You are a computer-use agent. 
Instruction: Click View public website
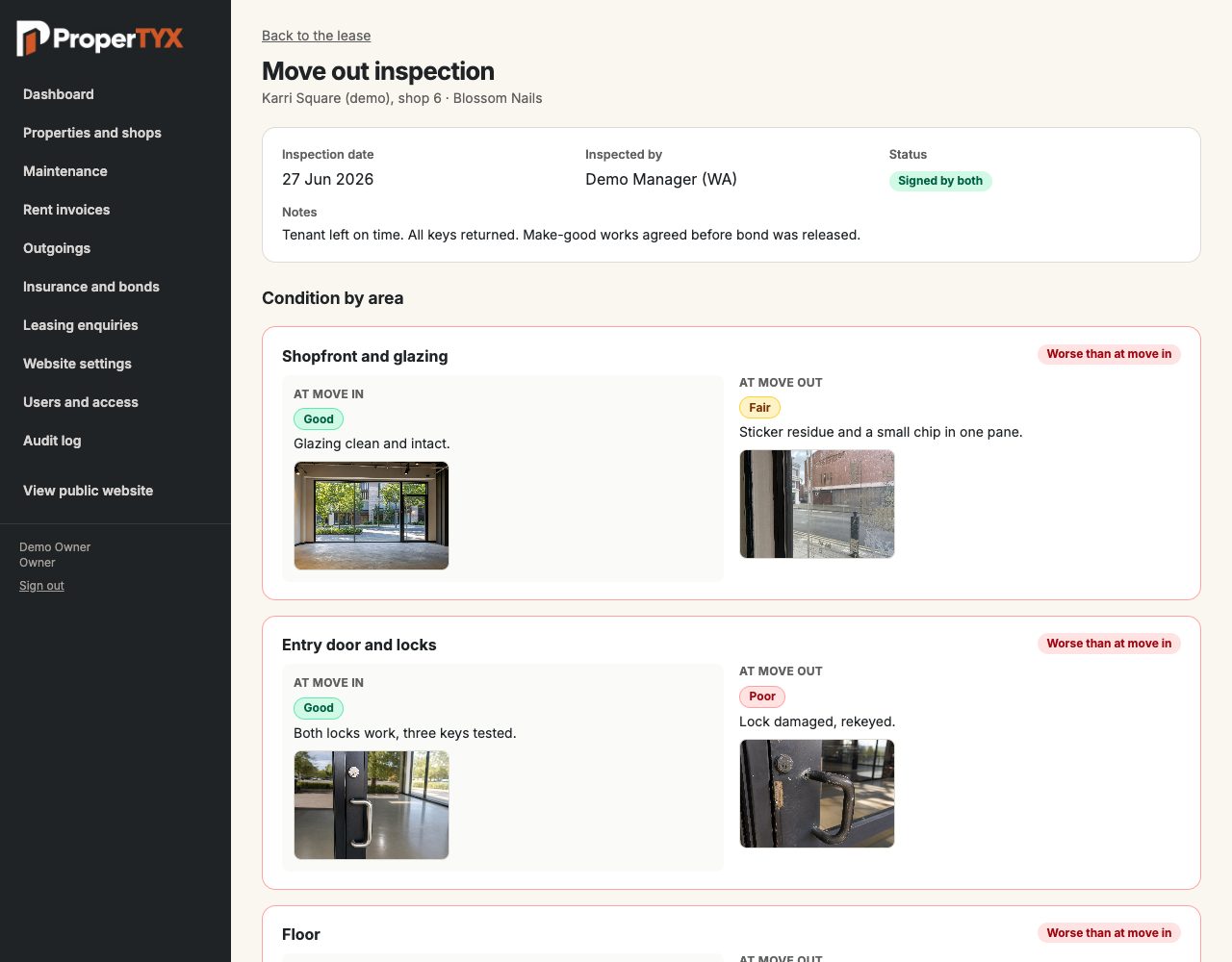[x=89, y=491]
